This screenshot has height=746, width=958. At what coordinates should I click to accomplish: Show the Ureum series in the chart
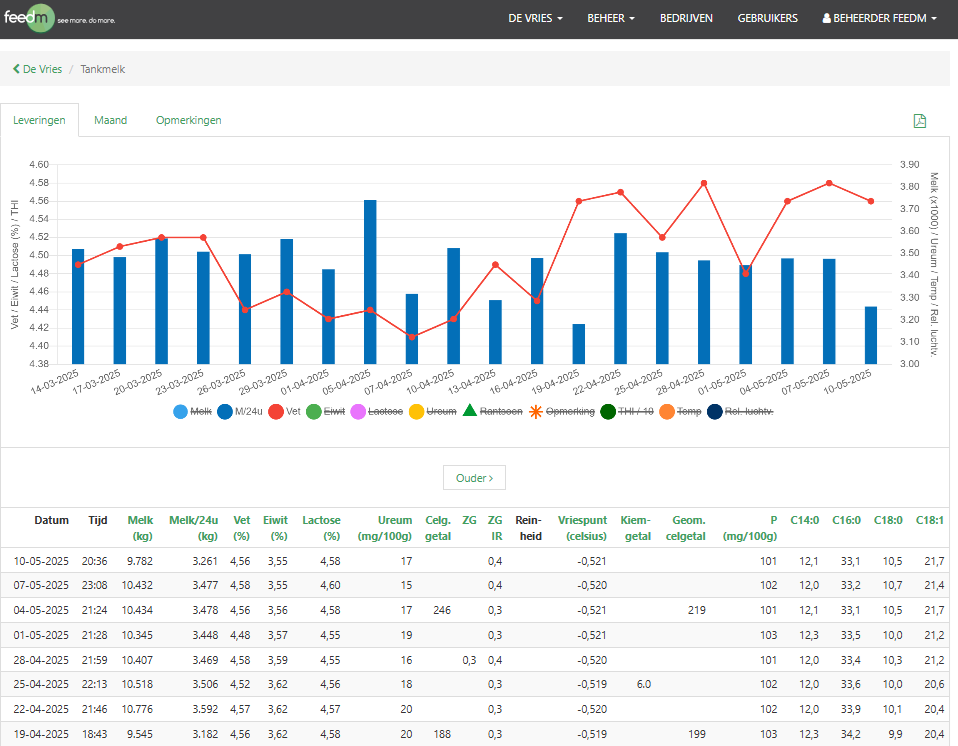click(415, 411)
